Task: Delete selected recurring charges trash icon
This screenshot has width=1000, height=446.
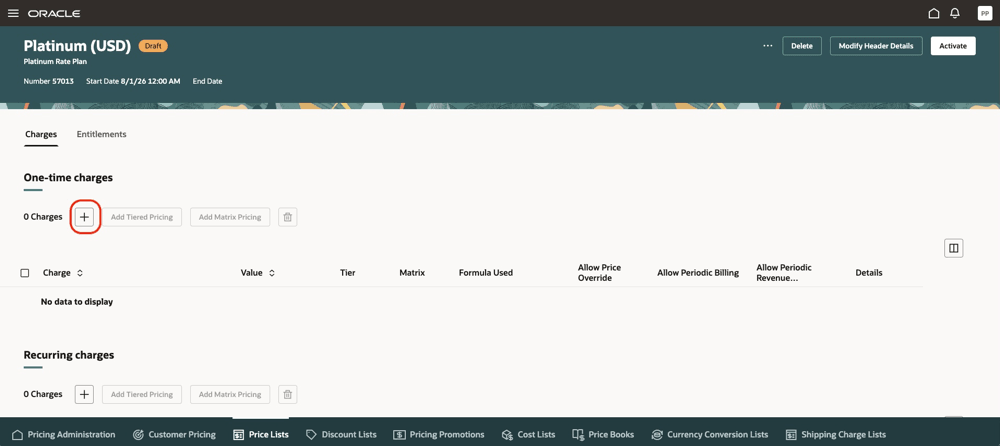Action: [288, 394]
